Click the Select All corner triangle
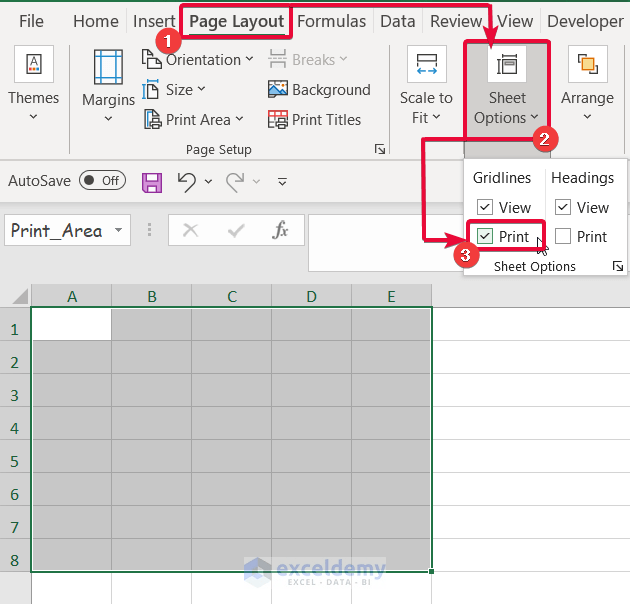Viewport: 630px width, 604px height. (20, 297)
